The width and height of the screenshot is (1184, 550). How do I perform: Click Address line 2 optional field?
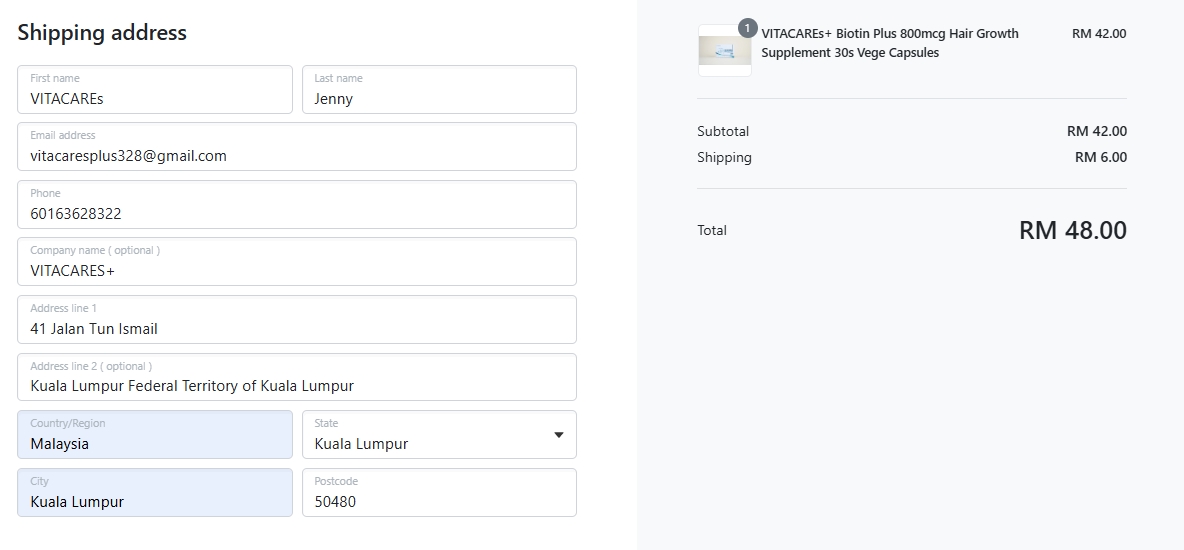click(297, 377)
